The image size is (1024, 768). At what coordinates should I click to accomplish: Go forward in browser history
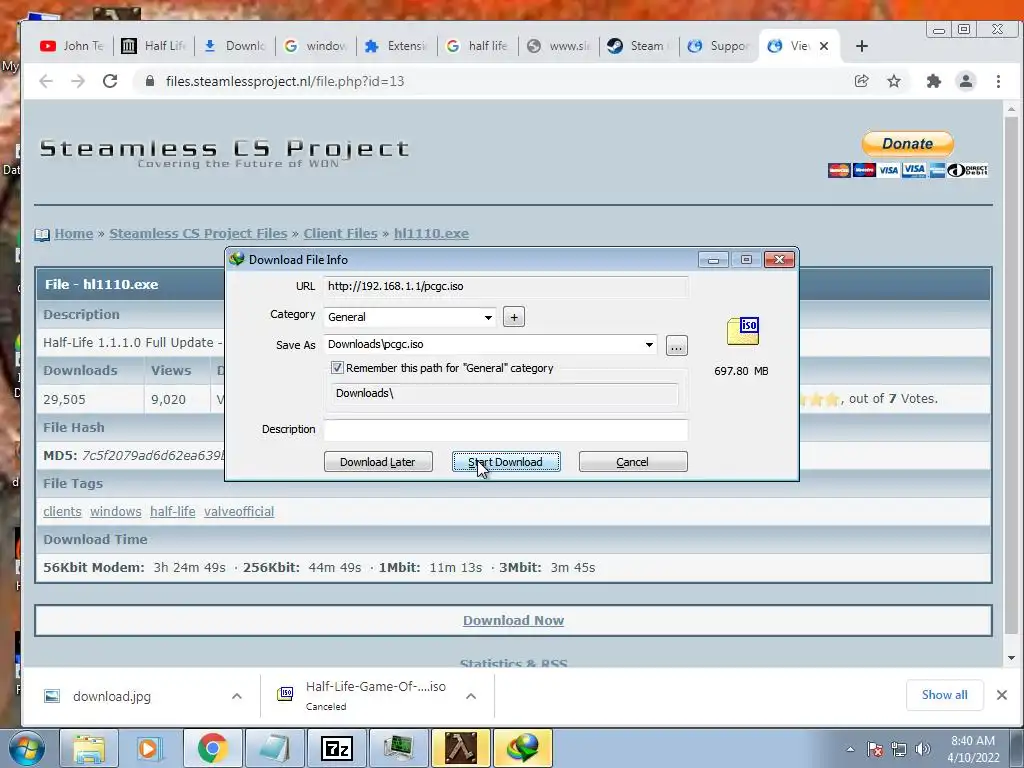78,81
